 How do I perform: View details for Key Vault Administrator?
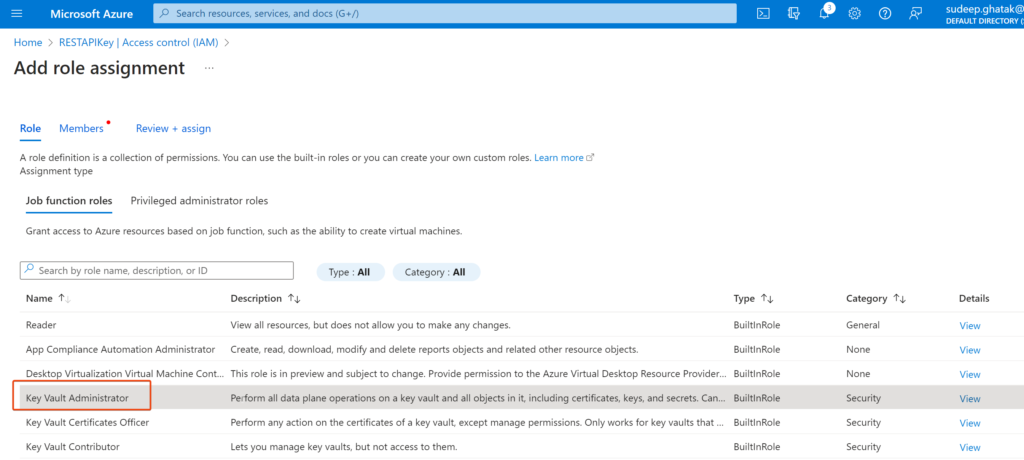970,399
